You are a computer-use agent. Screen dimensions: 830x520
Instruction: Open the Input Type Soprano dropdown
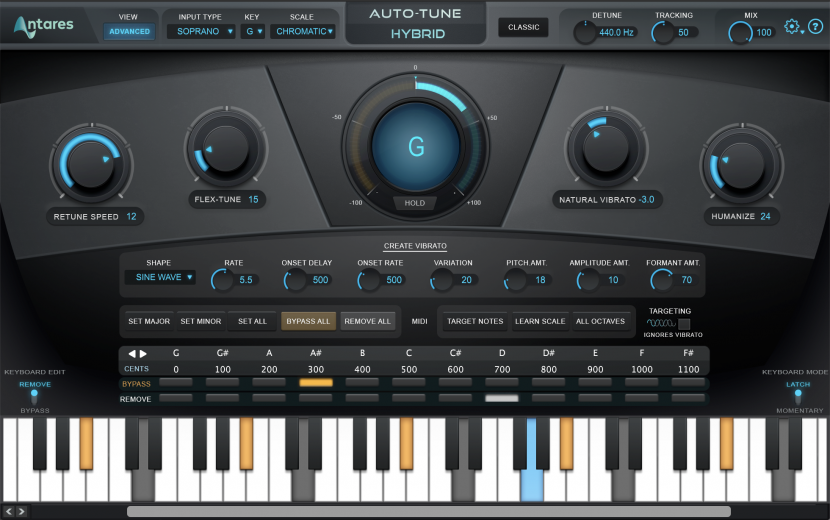200,31
